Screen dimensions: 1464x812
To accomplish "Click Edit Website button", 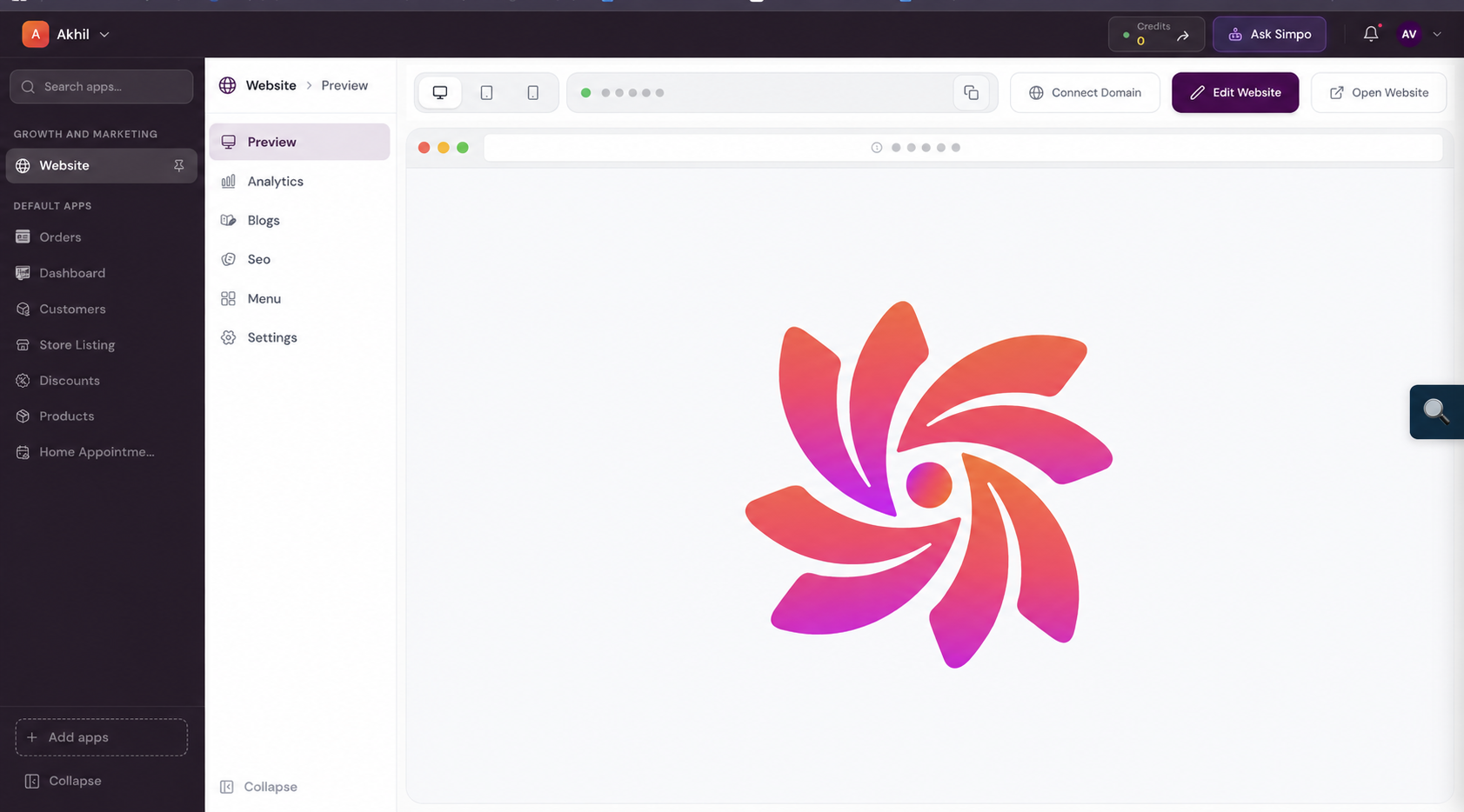I will (x=1235, y=92).
